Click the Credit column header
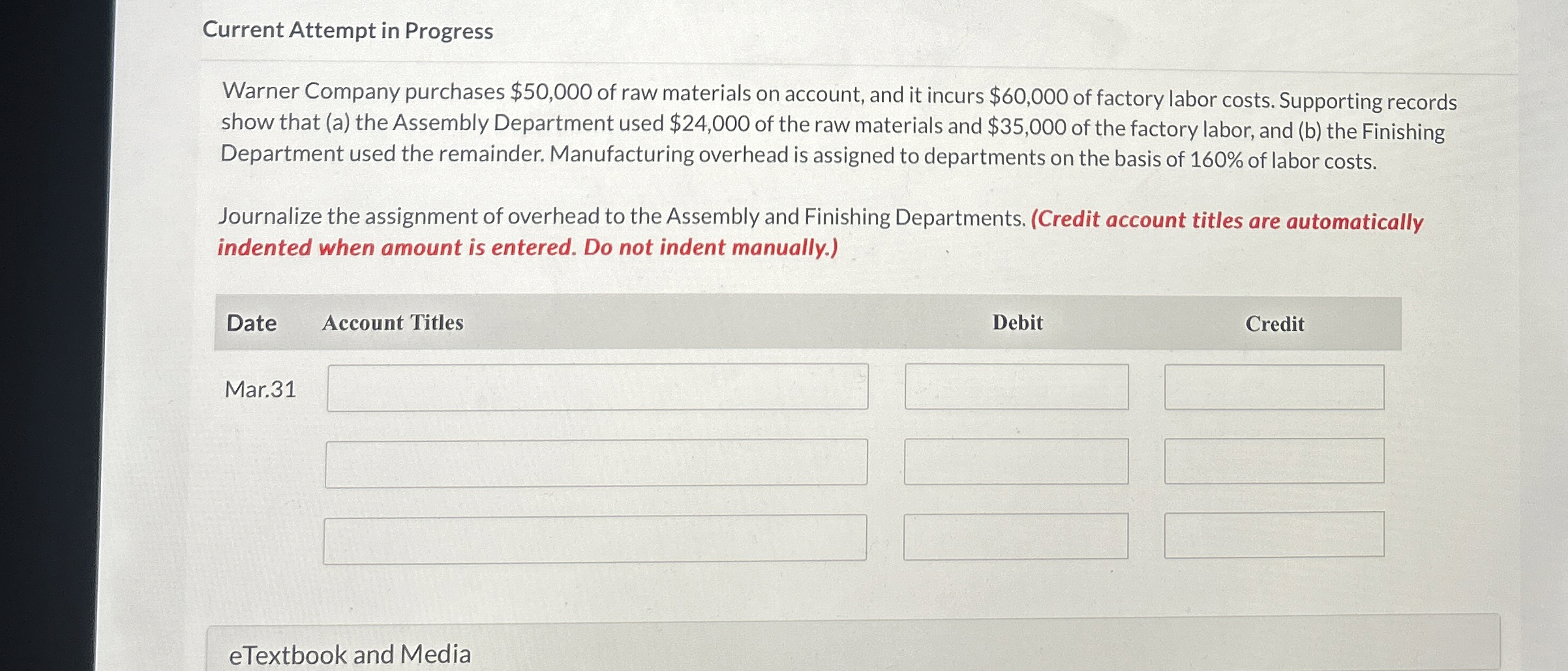1568x671 pixels. (1276, 324)
